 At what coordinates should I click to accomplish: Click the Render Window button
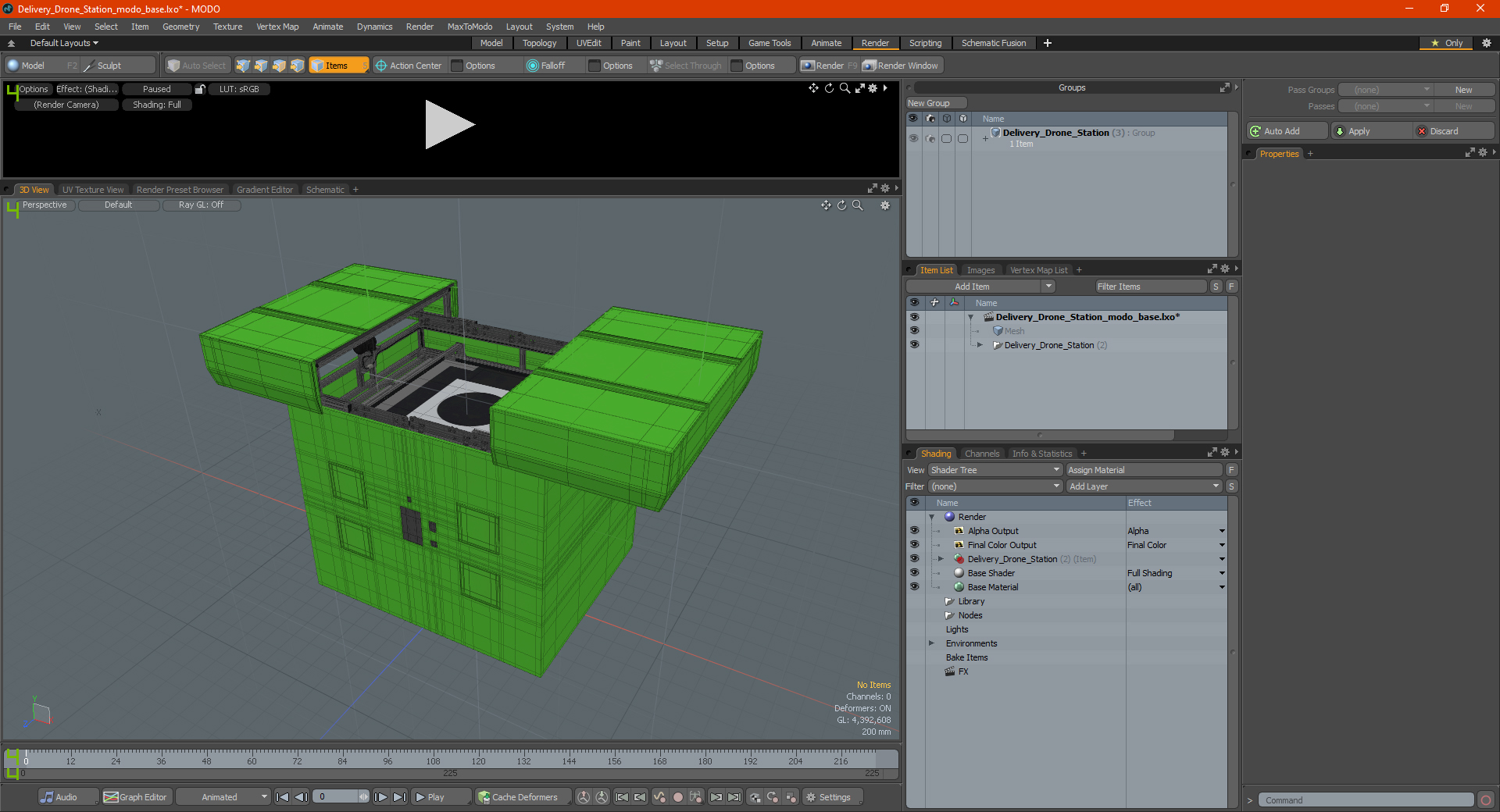[x=901, y=66]
